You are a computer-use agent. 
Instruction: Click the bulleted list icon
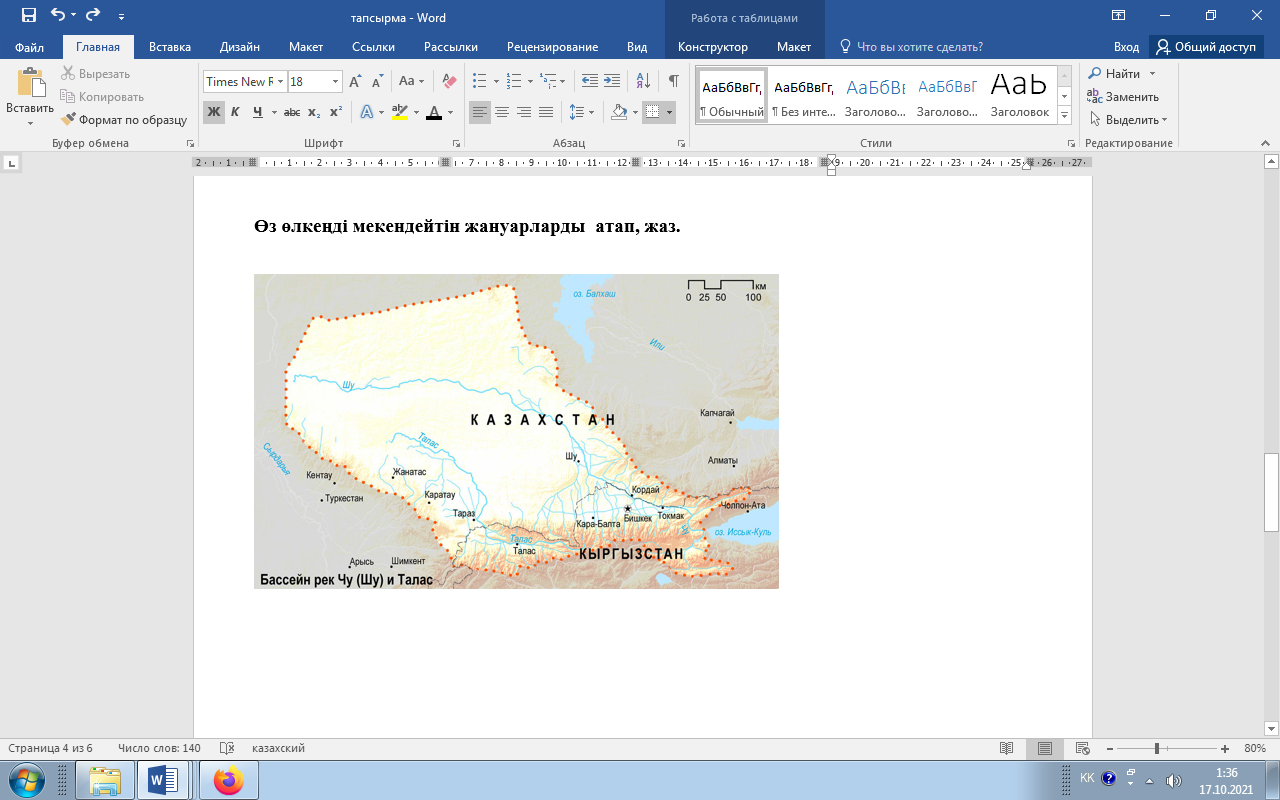point(480,81)
